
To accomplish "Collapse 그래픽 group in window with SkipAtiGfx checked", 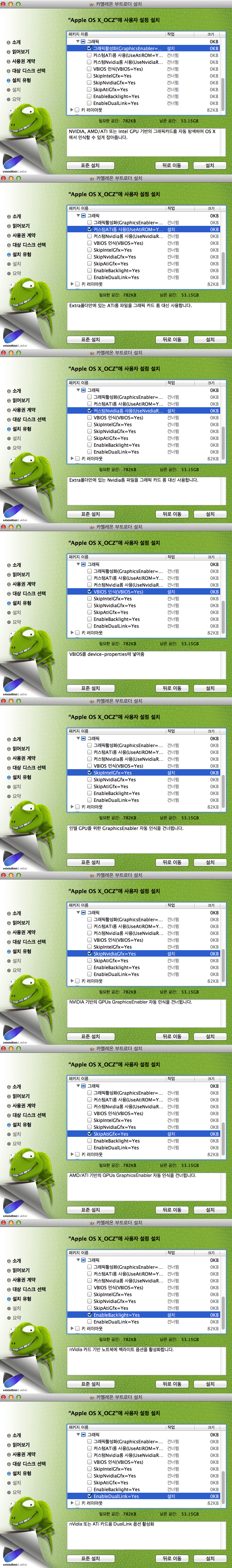I will click(x=78, y=1086).
